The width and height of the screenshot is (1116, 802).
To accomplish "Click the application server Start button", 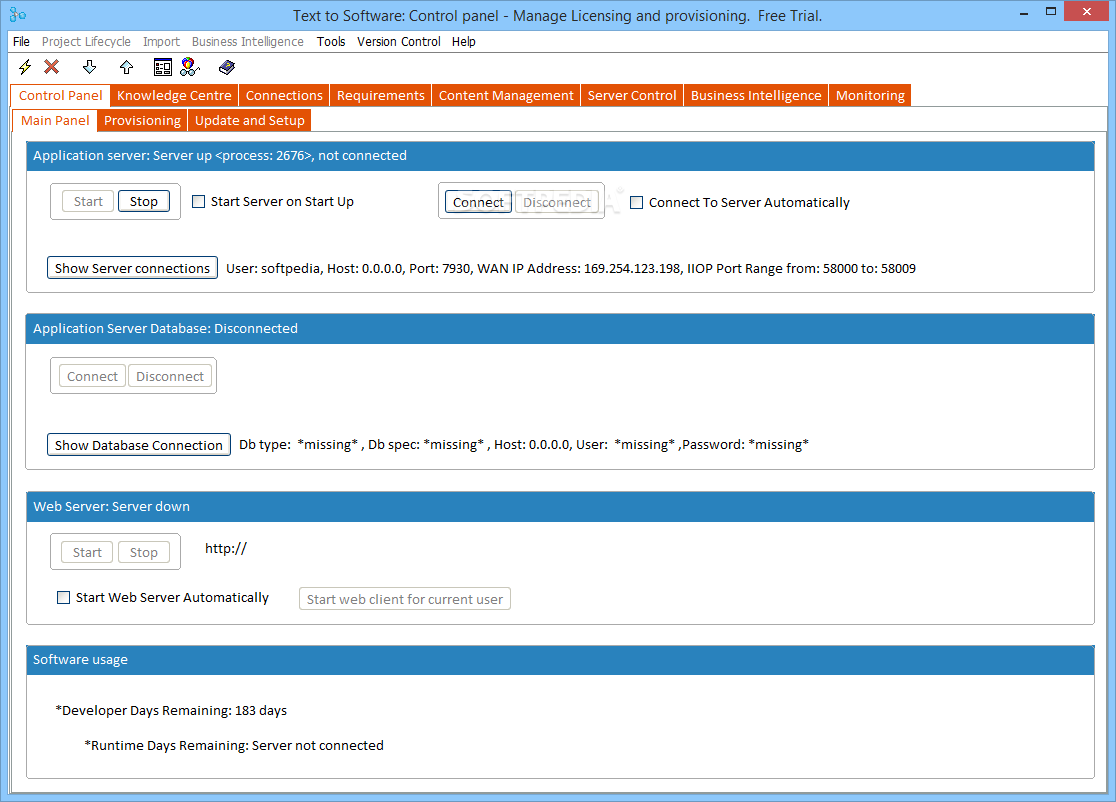I will pyautogui.click(x=88, y=201).
